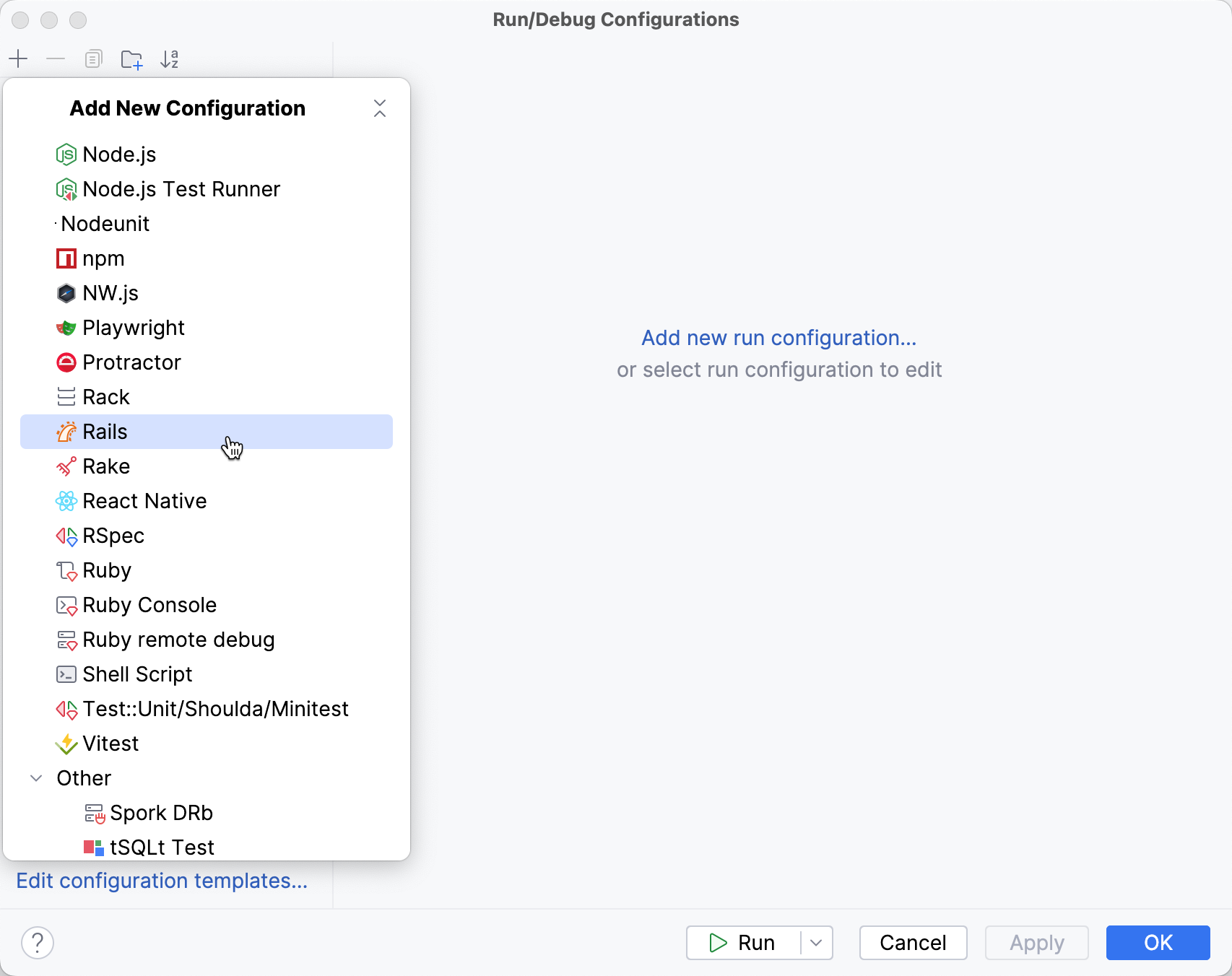Open help using the question mark icon

click(x=38, y=943)
